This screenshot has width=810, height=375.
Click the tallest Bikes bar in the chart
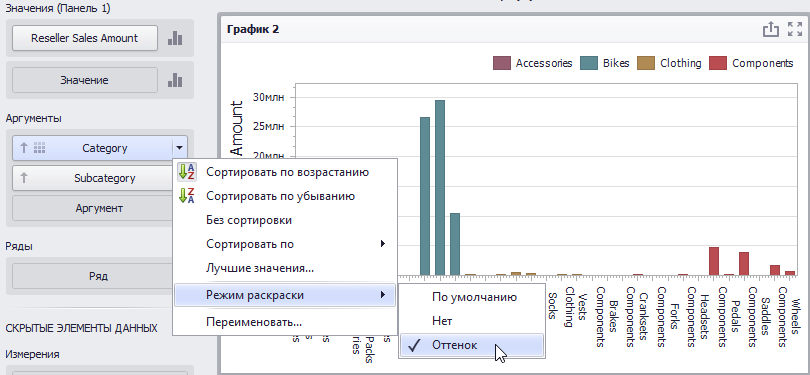coord(440,188)
